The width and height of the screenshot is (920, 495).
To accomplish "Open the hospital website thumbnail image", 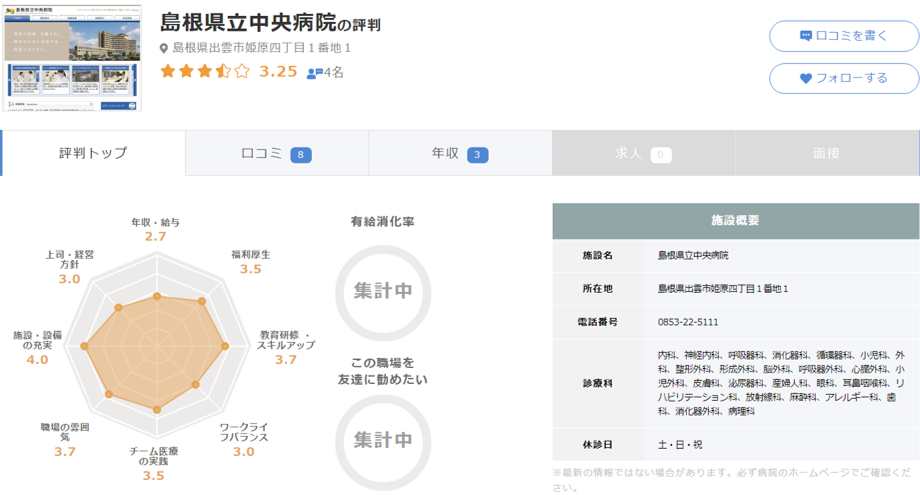I will [71, 59].
